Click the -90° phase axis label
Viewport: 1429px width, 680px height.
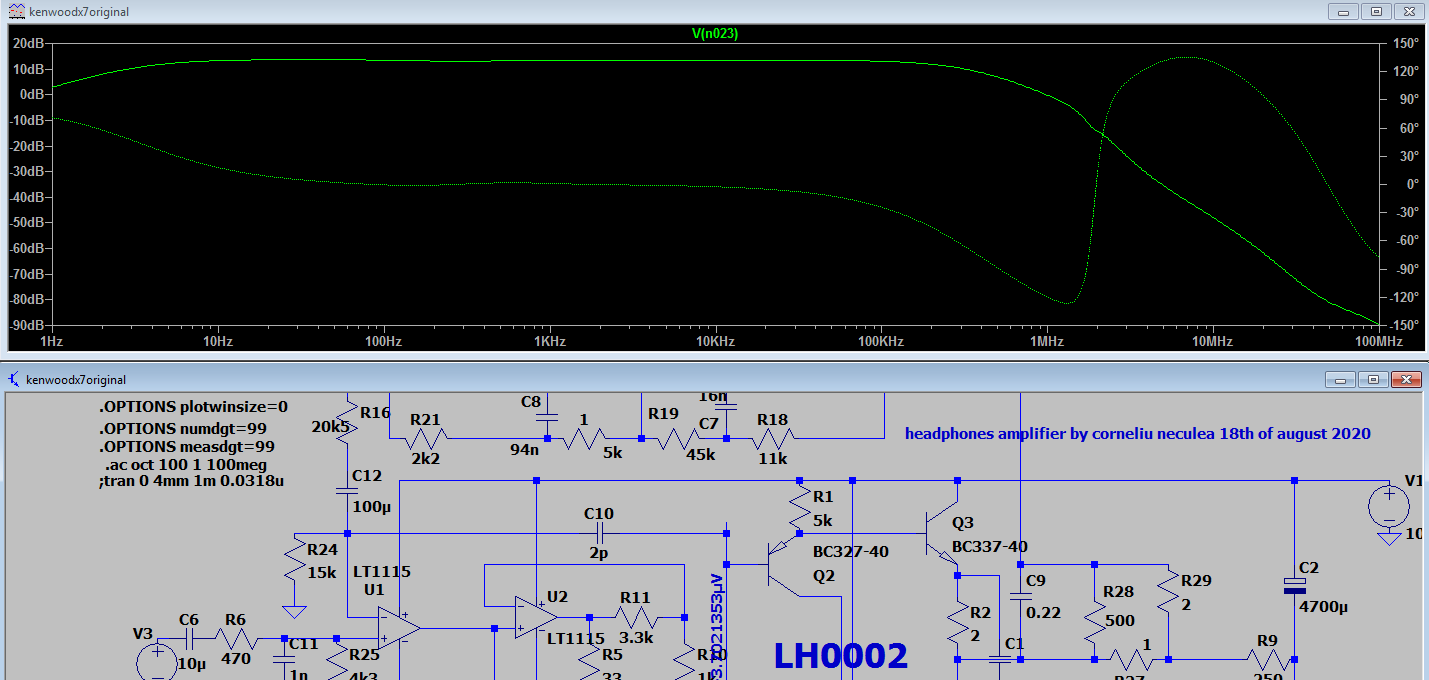pyautogui.click(x=1405, y=268)
